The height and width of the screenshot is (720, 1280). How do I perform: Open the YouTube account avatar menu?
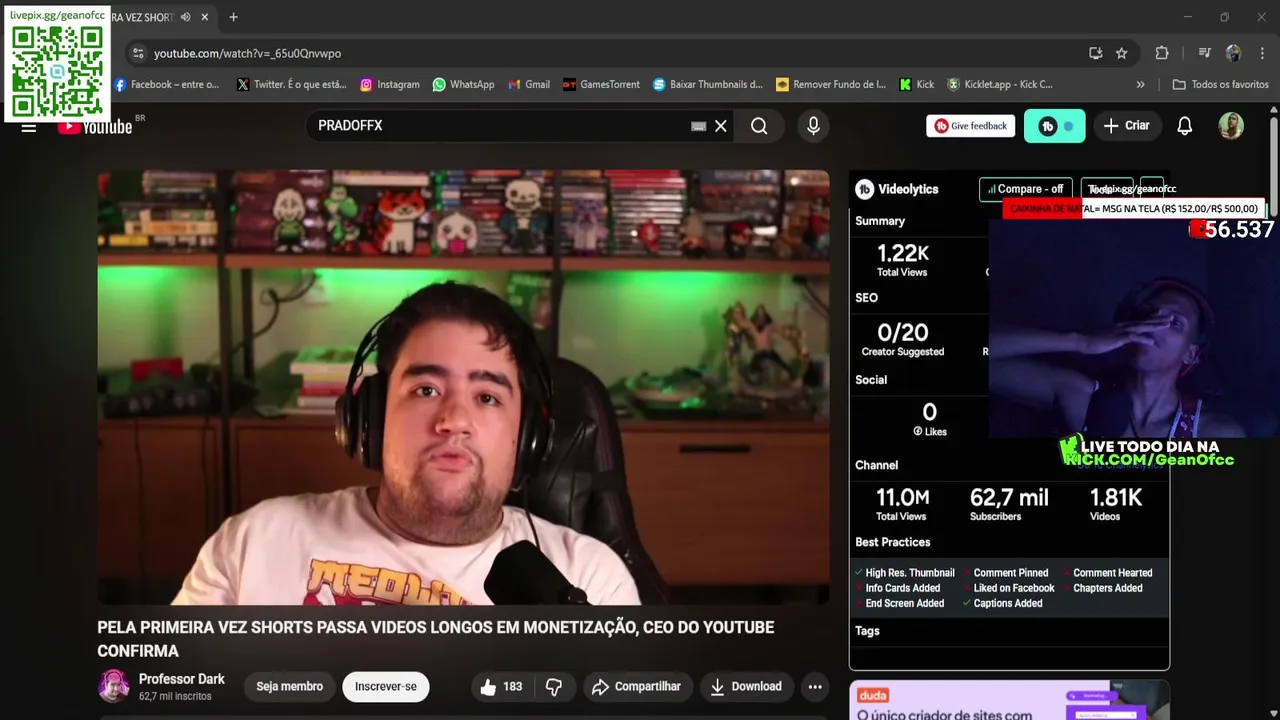(x=1231, y=126)
